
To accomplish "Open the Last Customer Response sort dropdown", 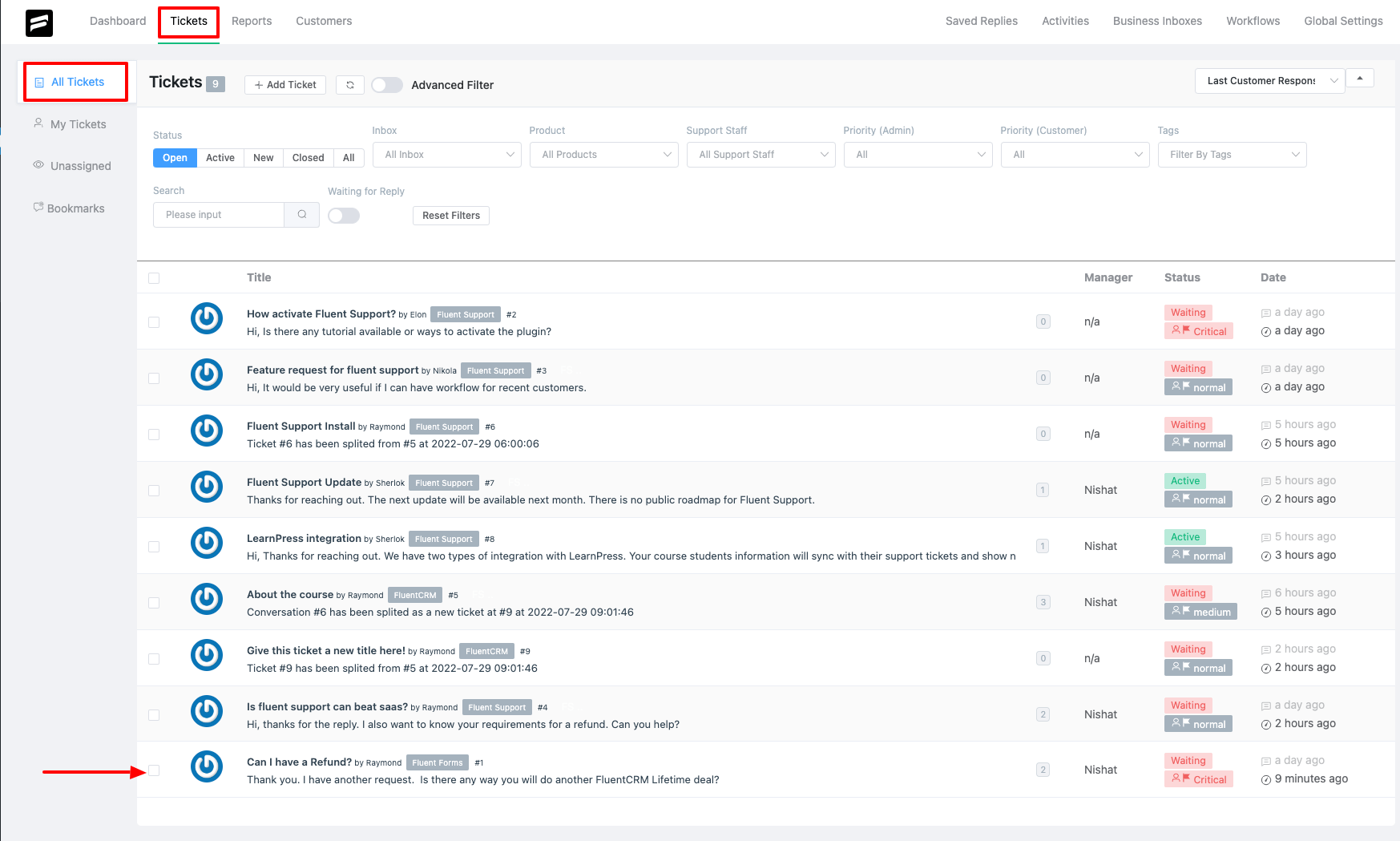I will coord(1270,81).
